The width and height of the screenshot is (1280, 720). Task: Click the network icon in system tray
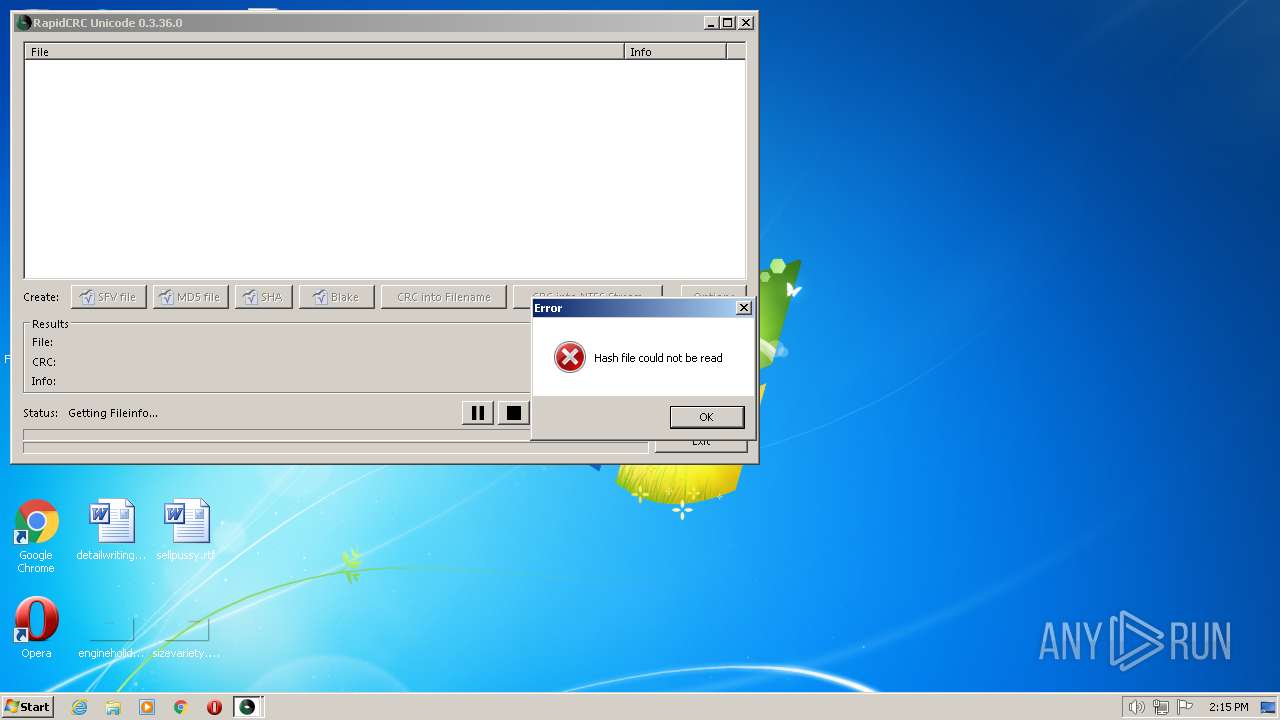coord(1161,707)
